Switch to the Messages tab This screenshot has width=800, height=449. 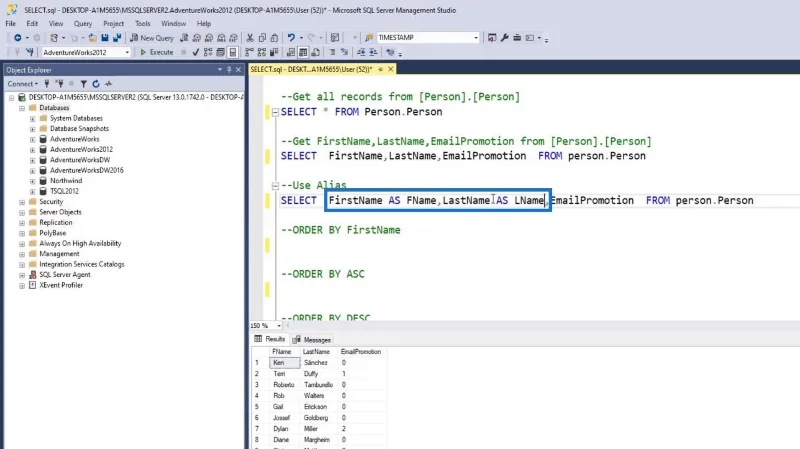312,340
